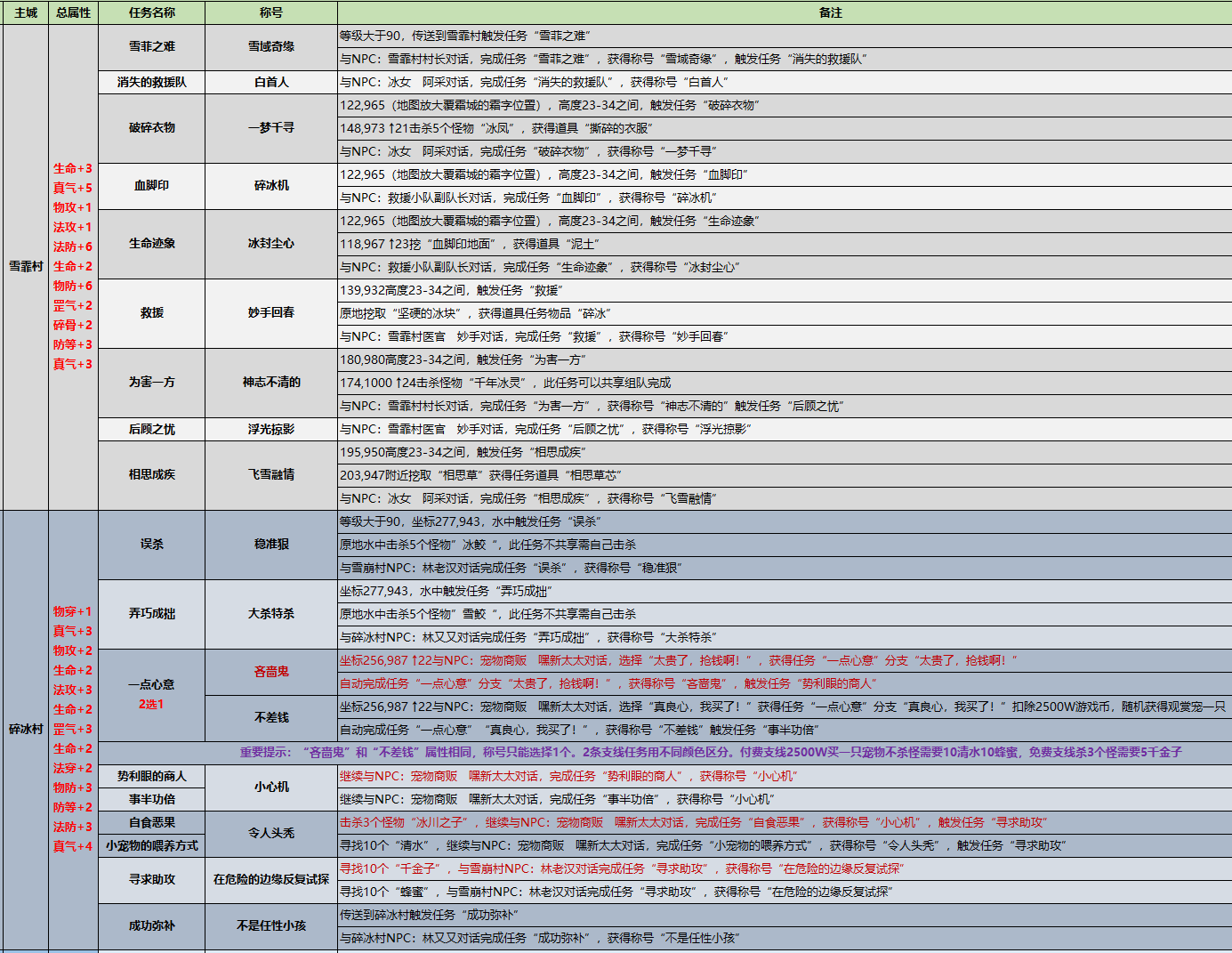
Task: Select the 事半功倍 task name cell
Action: pos(152,799)
